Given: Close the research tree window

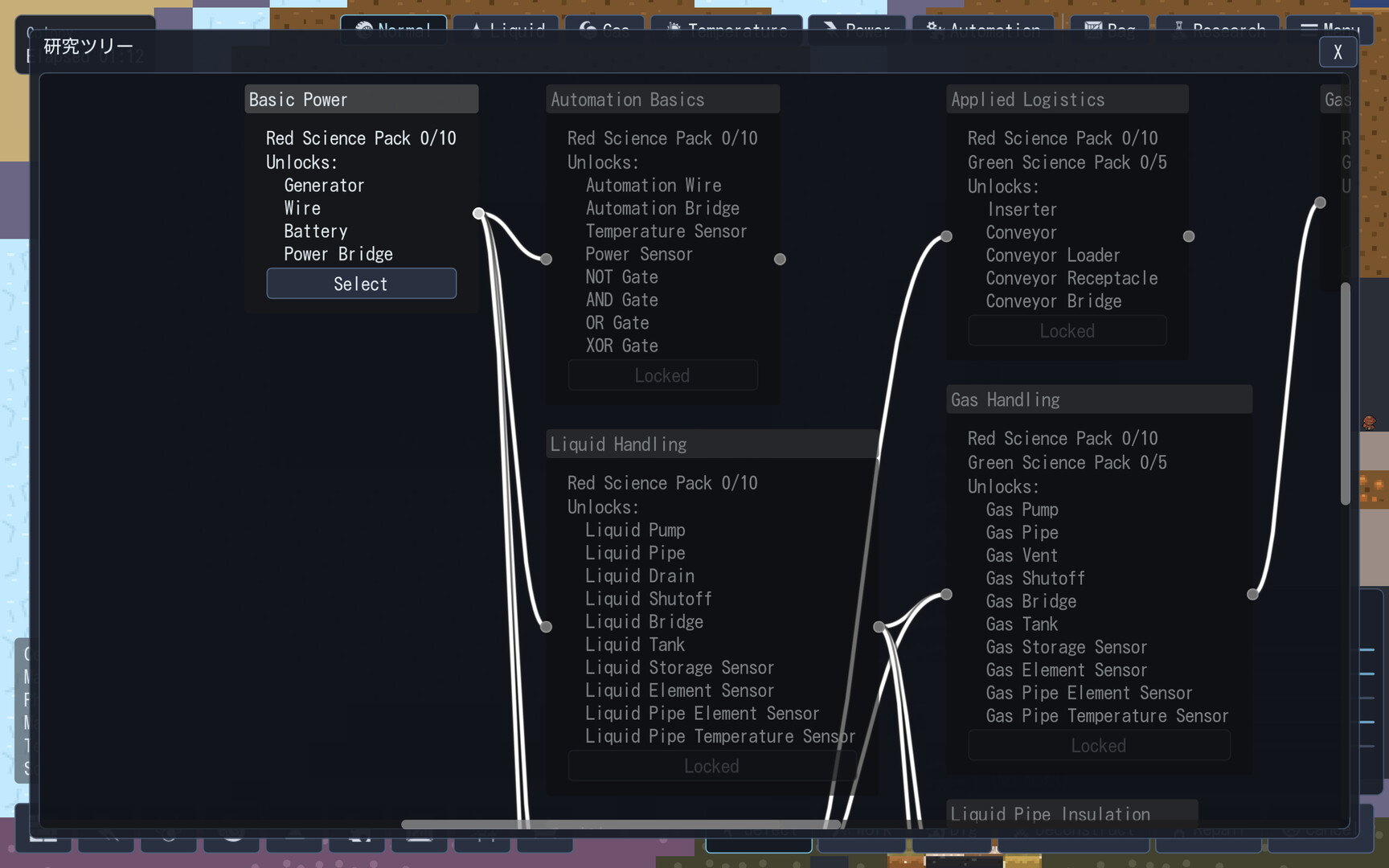Looking at the screenshot, I should tap(1338, 52).
